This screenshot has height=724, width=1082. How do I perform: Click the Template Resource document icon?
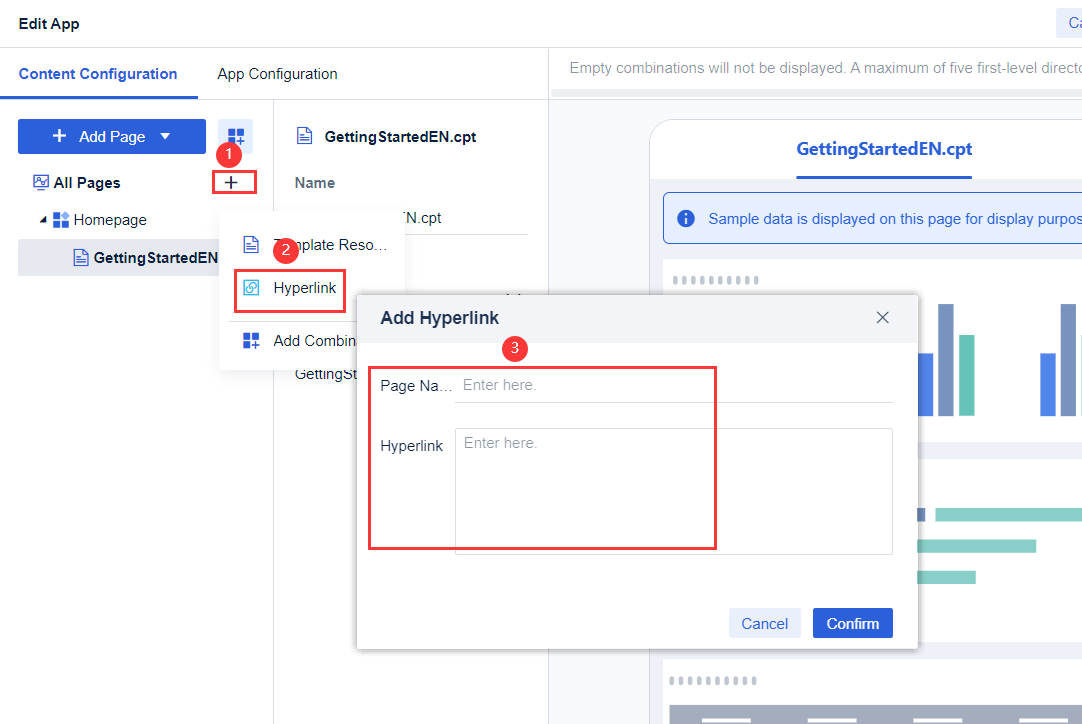tap(253, 243)
